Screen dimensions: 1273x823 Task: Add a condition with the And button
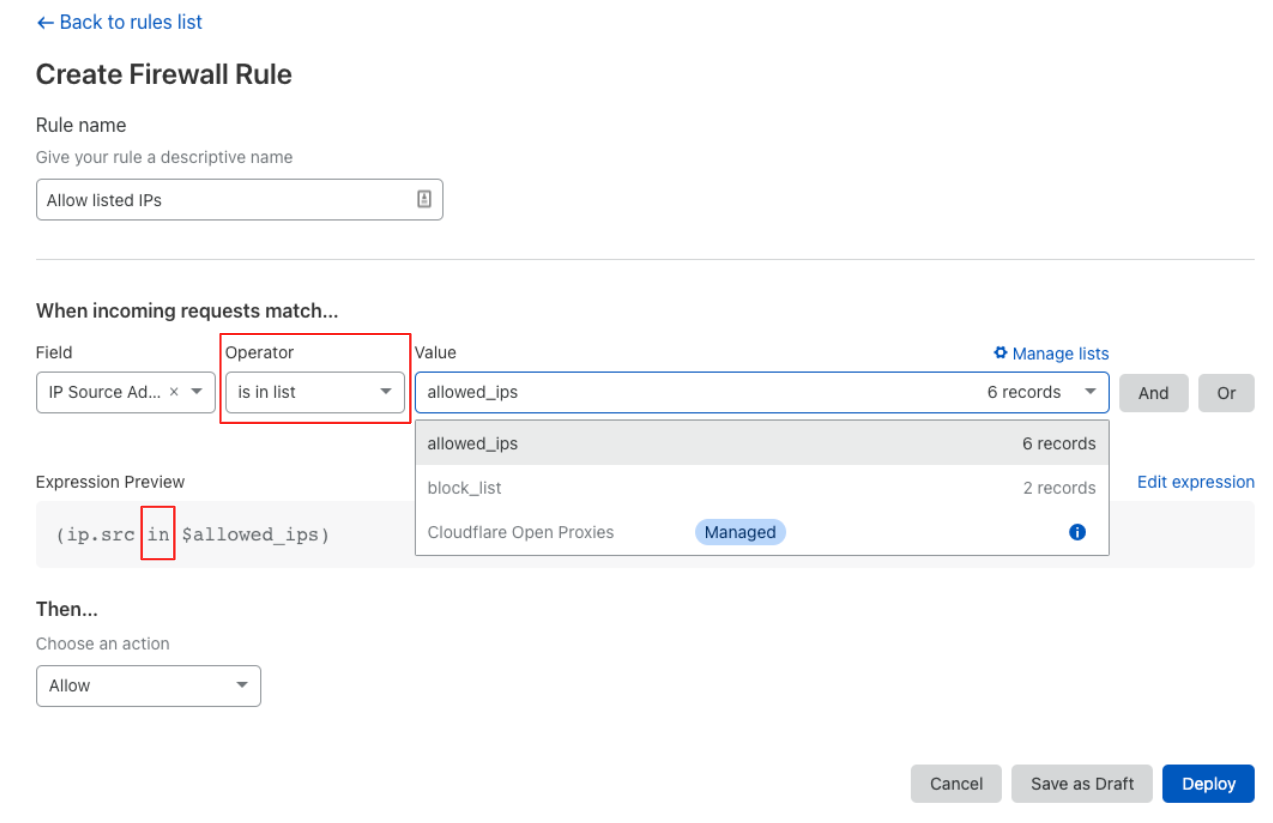[x=1153, y=392]
